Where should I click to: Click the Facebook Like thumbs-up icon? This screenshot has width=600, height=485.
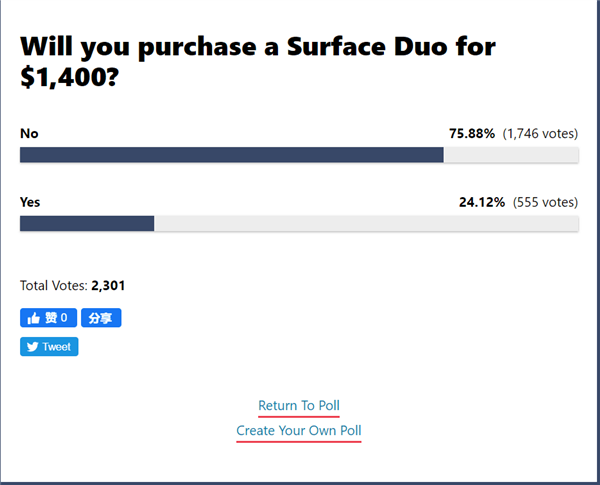34,318
